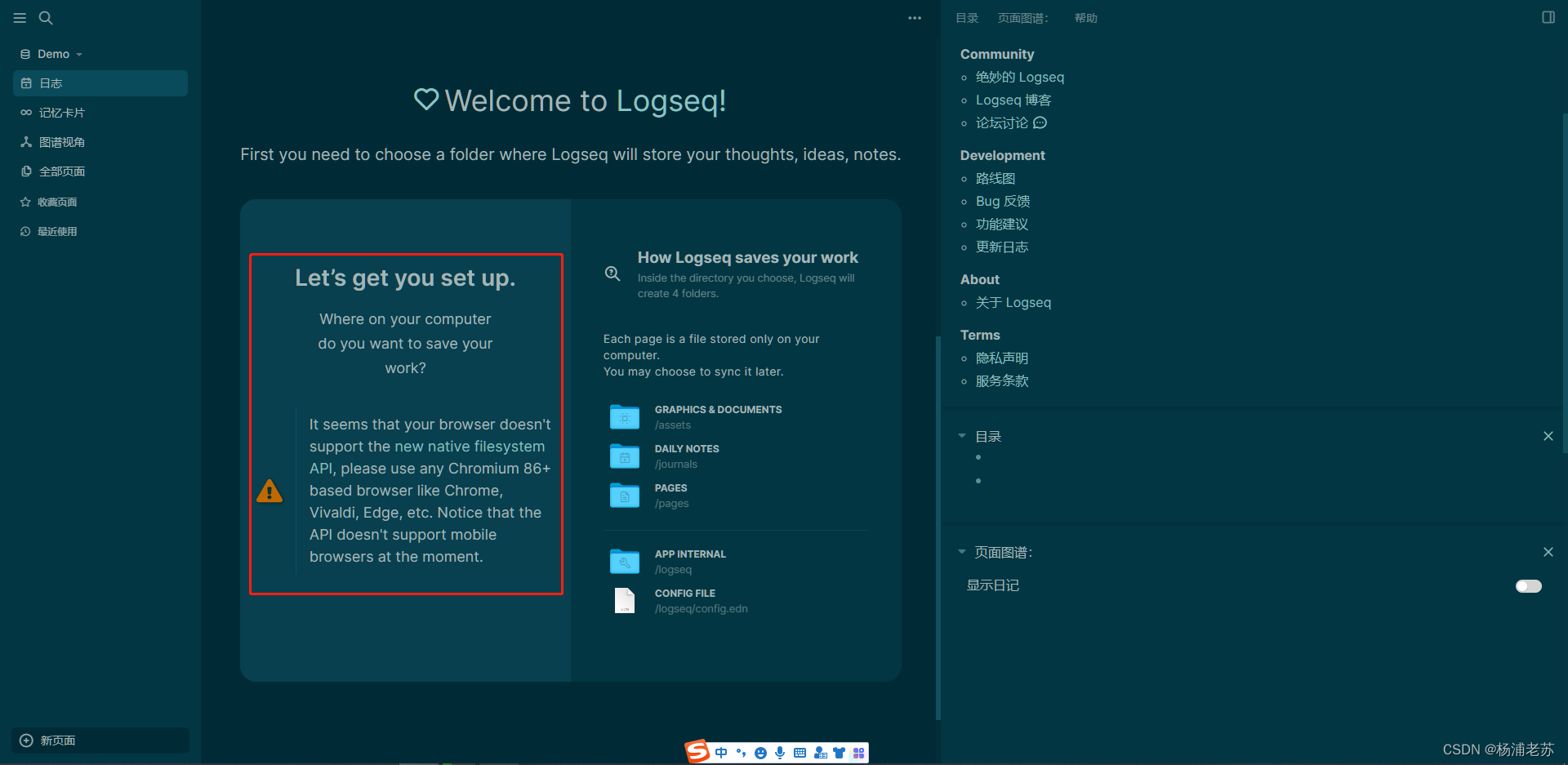Open 全部页面 all pages in left sidebar

[100, 171]
